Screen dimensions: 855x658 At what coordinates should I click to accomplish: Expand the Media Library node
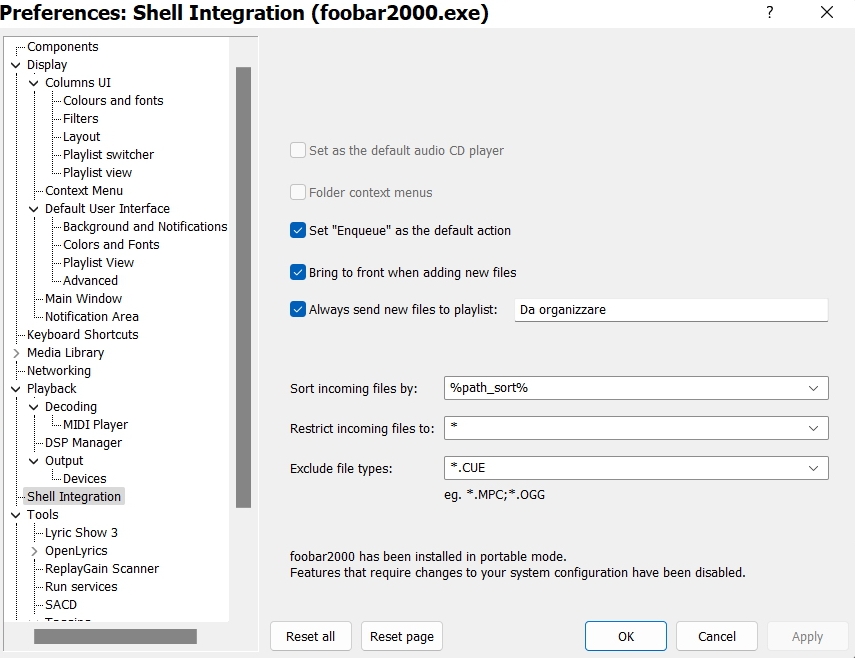pos(16,353)
